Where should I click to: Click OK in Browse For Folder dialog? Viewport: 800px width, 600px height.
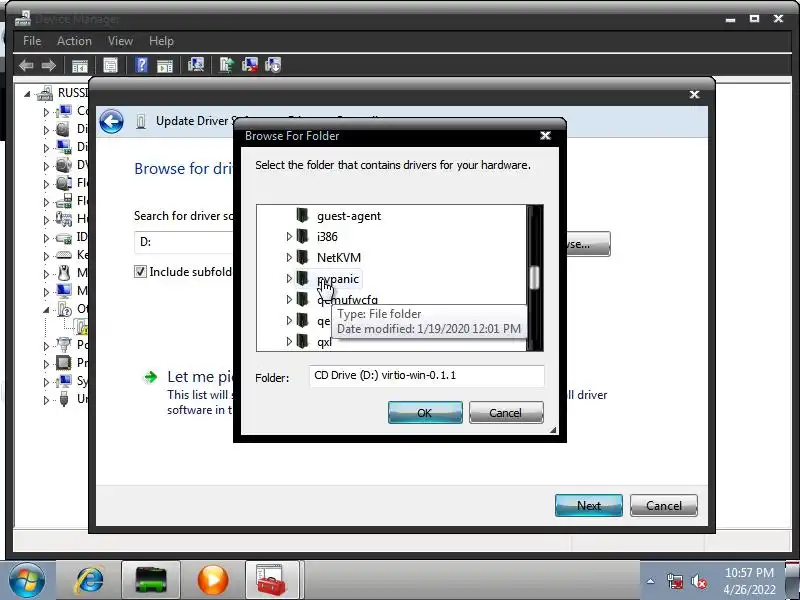[x=425, y=412]
